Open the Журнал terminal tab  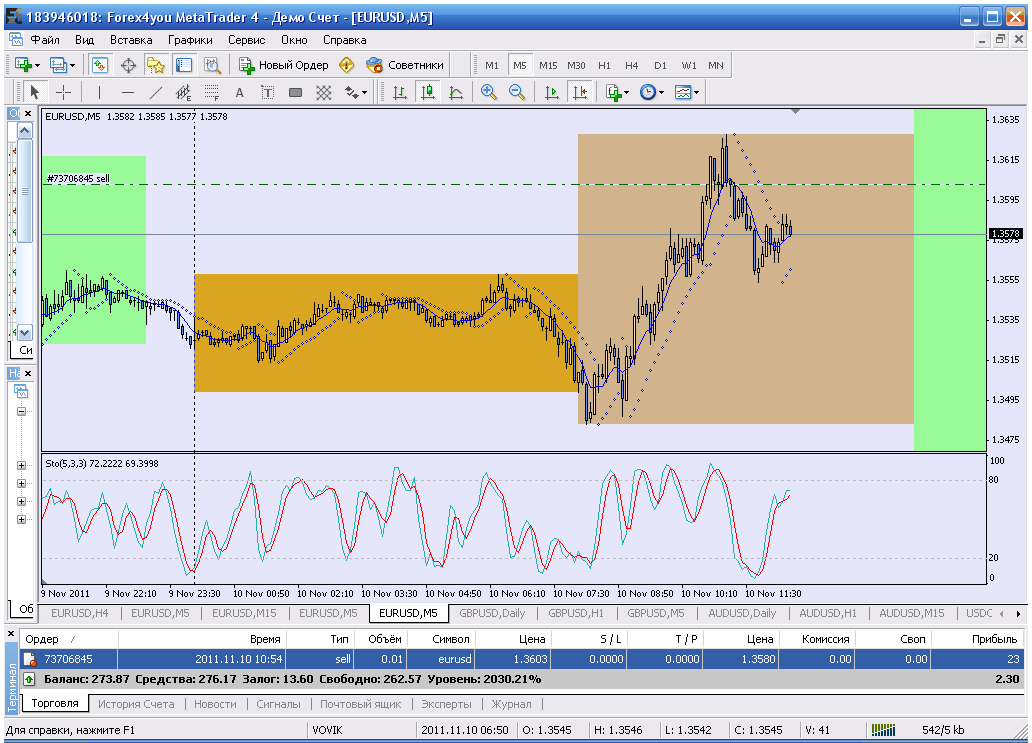511,704
